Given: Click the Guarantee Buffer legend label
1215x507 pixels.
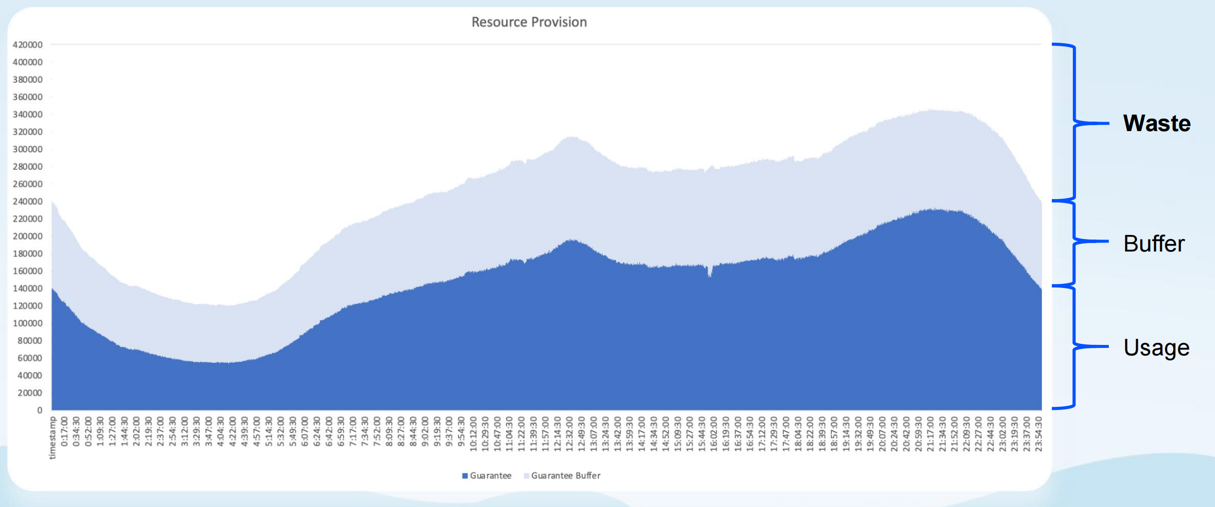Looking at the screenshot, I should click(x=566, y=476).
